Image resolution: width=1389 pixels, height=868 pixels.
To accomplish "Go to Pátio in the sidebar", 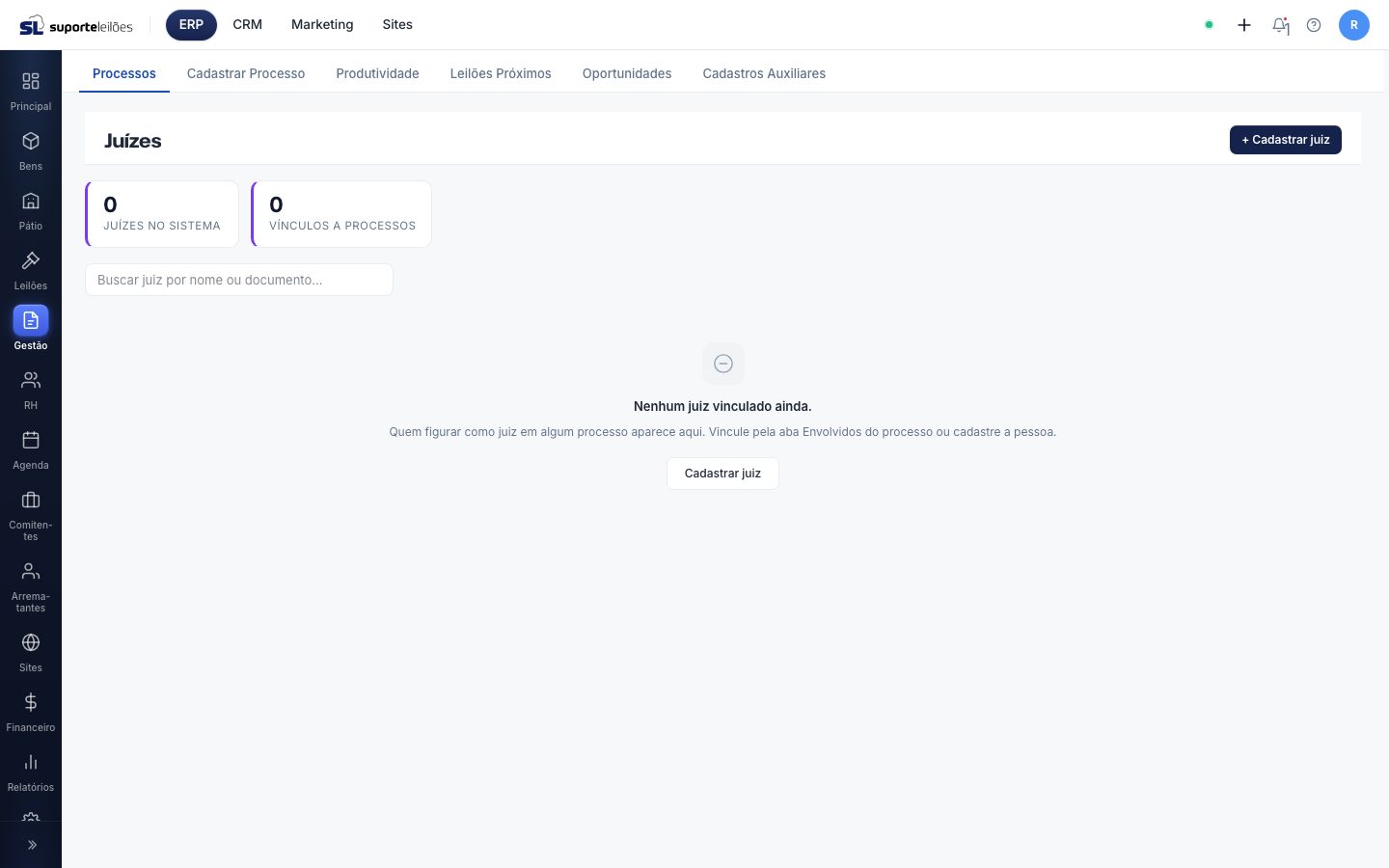I will [31, 211].
